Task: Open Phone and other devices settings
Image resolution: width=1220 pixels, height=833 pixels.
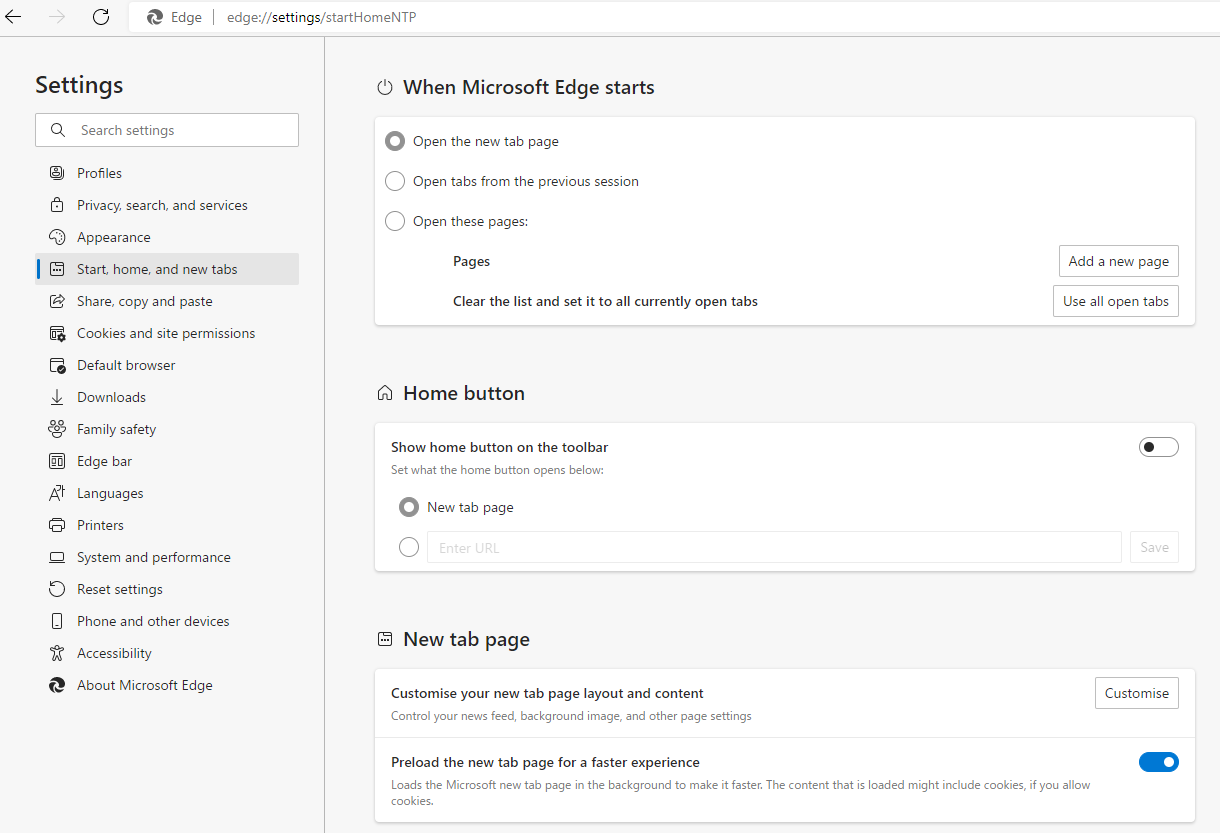Action: (167, 621)
